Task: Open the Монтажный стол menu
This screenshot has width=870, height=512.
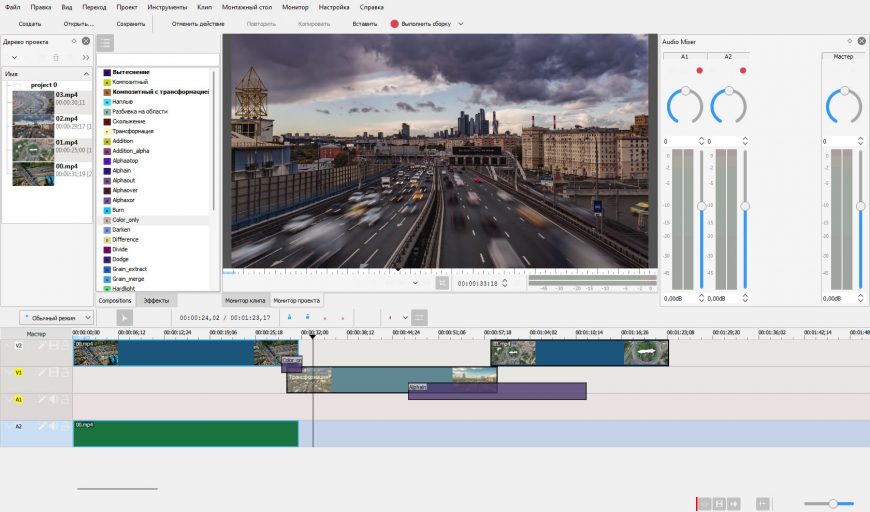Action: coord(247,7)
